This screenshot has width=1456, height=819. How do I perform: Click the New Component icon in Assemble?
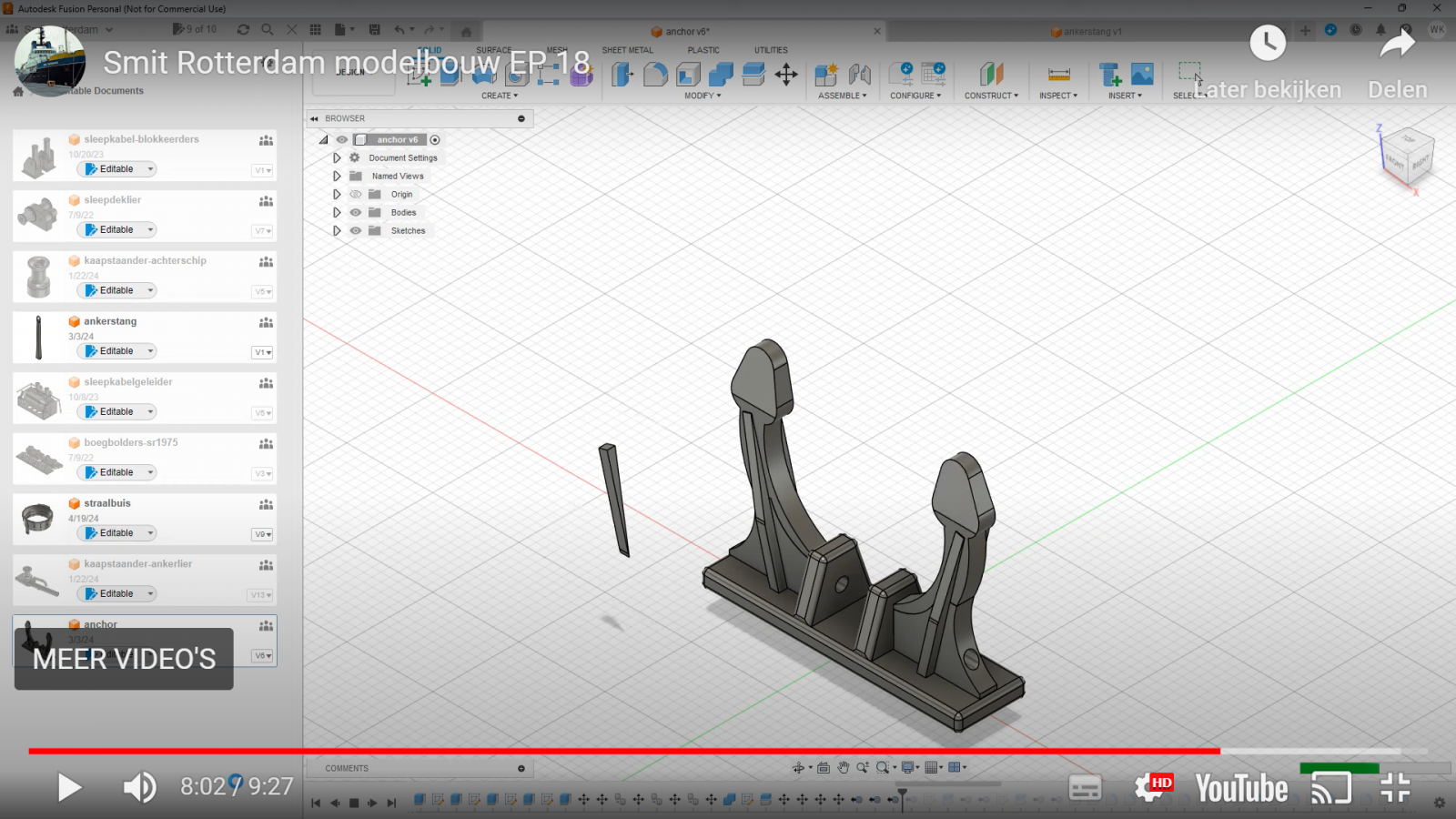(x=826, y=75)
